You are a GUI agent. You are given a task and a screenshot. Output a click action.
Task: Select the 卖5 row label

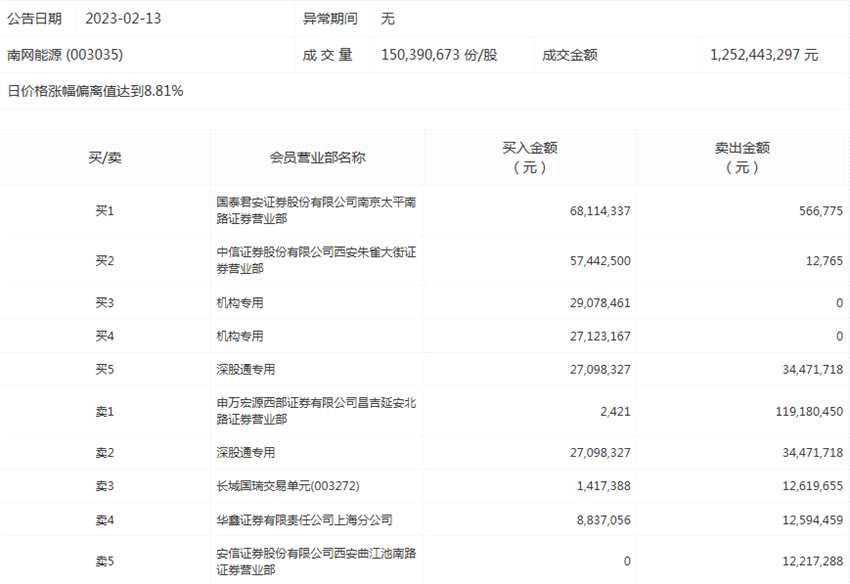click(105, 561)
